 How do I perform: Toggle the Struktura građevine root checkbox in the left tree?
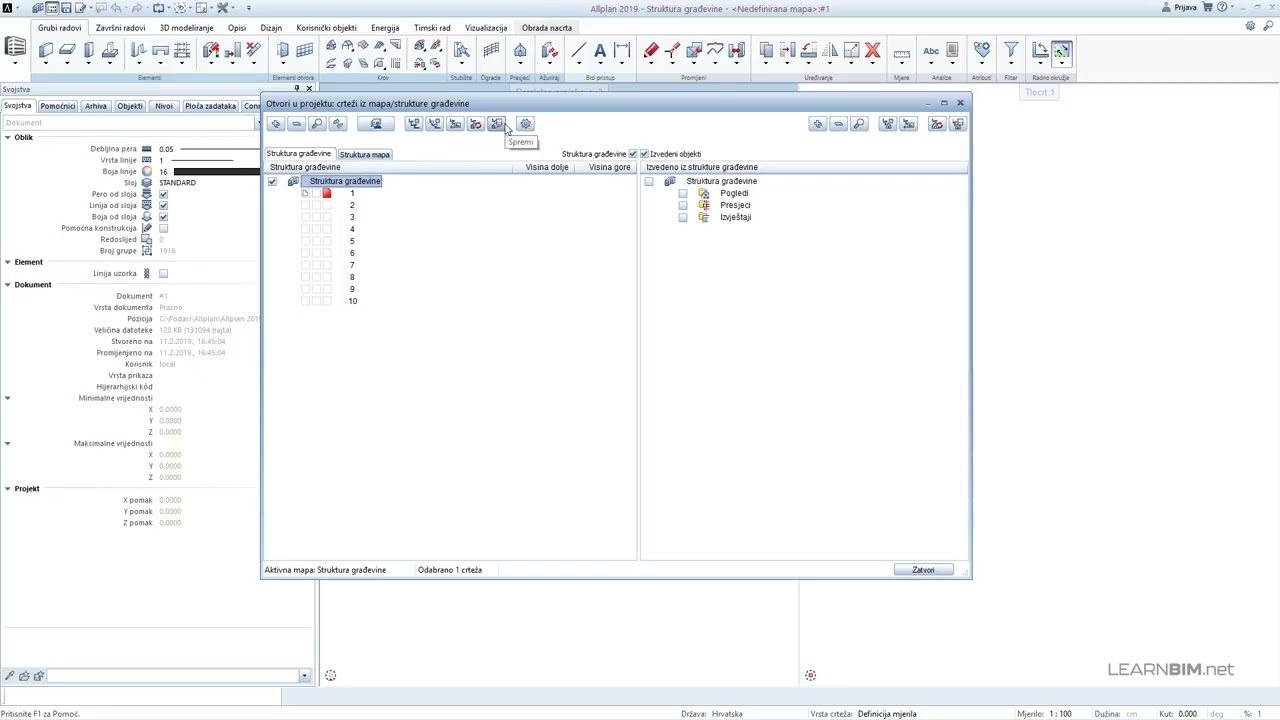click(272, 182)
